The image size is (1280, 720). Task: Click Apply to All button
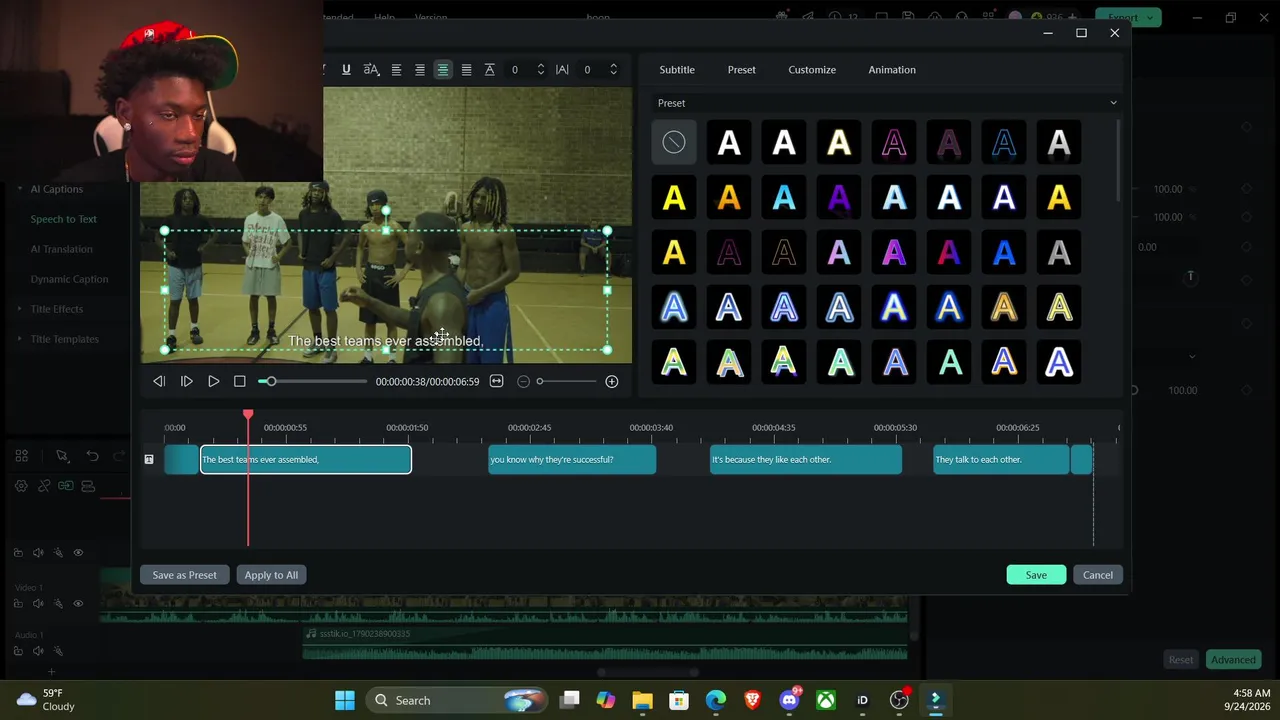(x=271, y=575)
